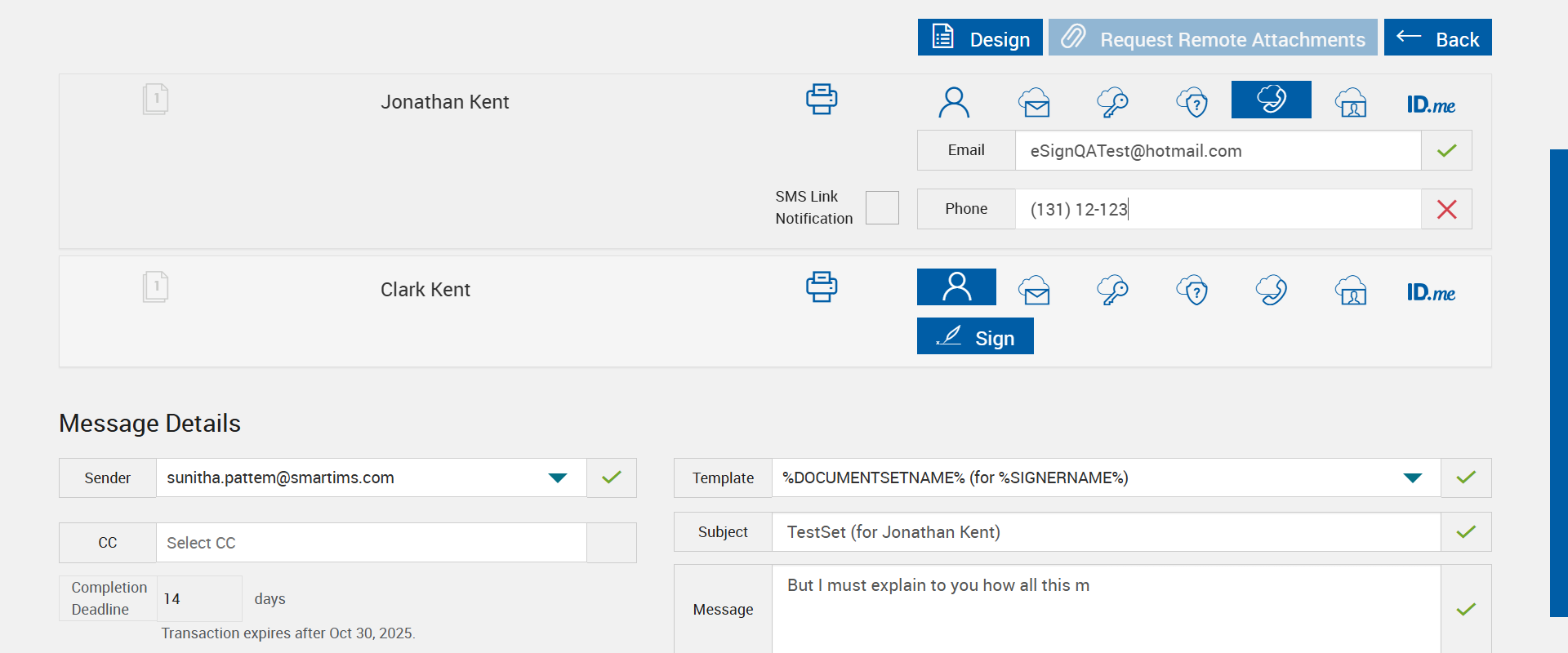This screenshot has height=653, width=1568.
Task: Choose ID.me verification for Clark Kent
Action: coord(1431,292)
